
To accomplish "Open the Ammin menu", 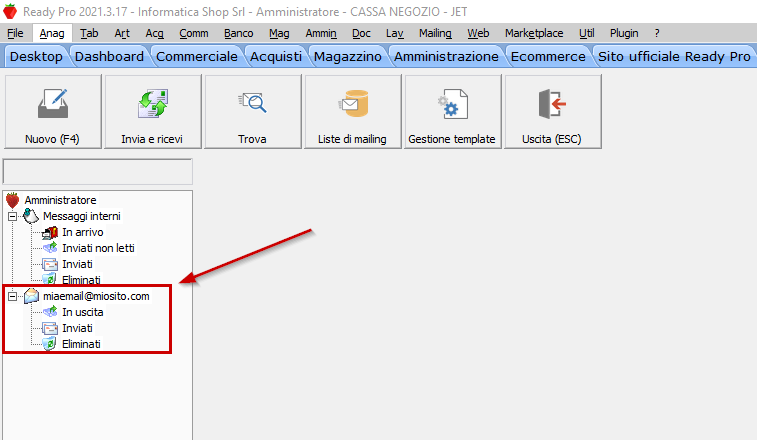I will click(321, 33).
